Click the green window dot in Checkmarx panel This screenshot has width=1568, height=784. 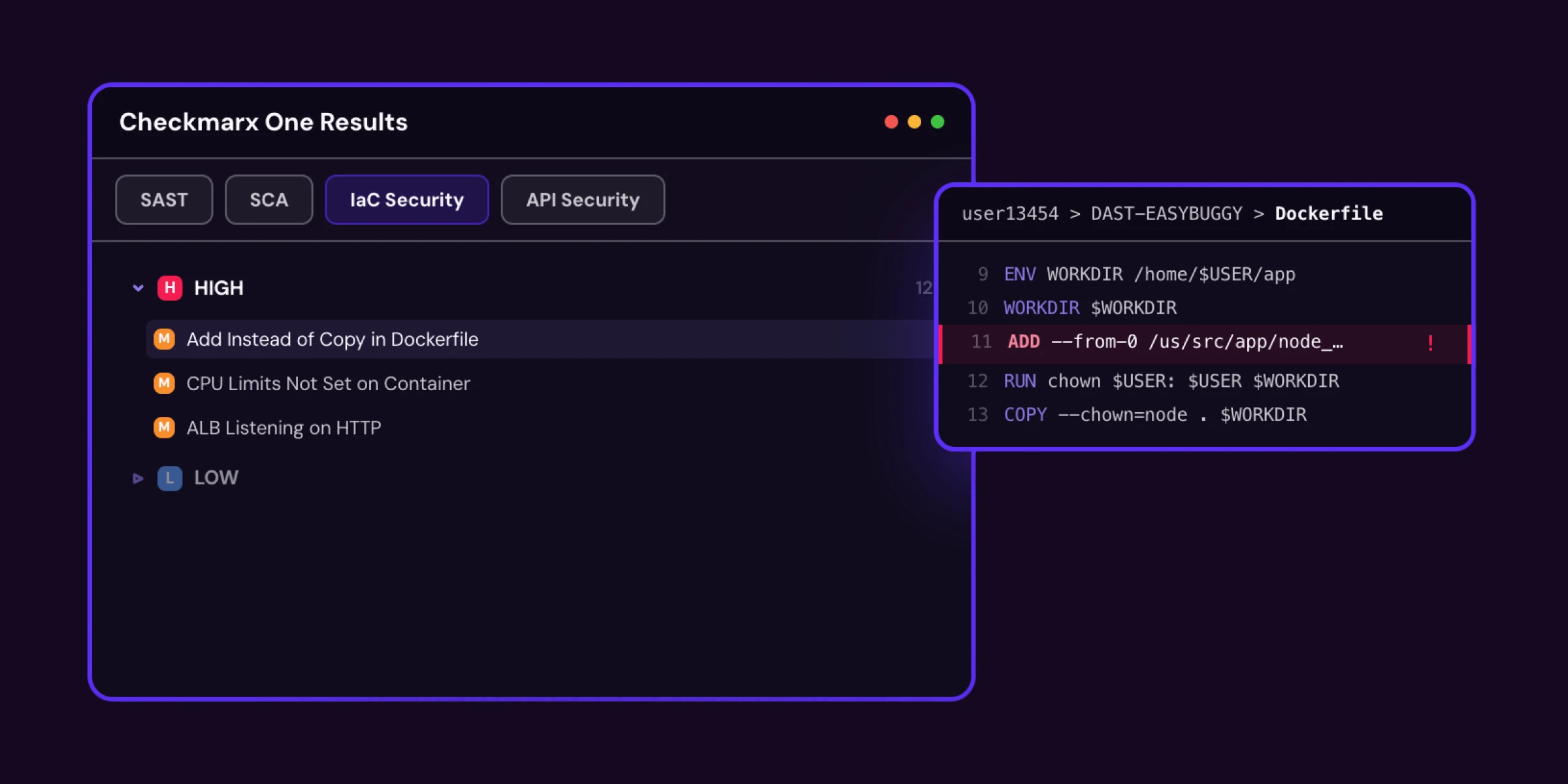(938, 122)
